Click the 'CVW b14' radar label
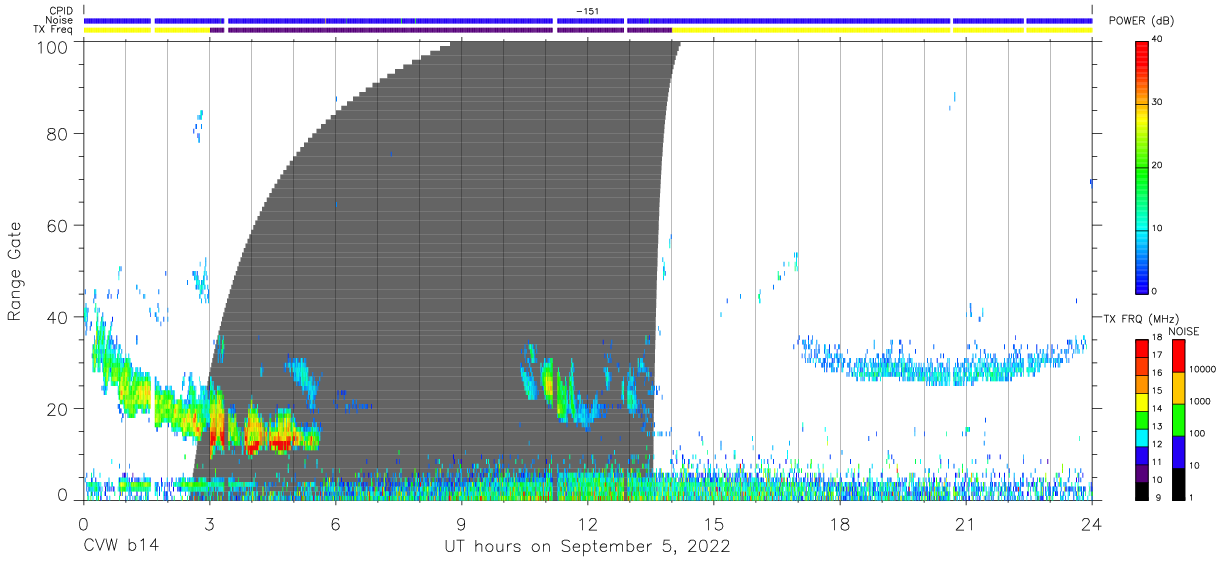 pyautogui.click(x=120, y=546)
